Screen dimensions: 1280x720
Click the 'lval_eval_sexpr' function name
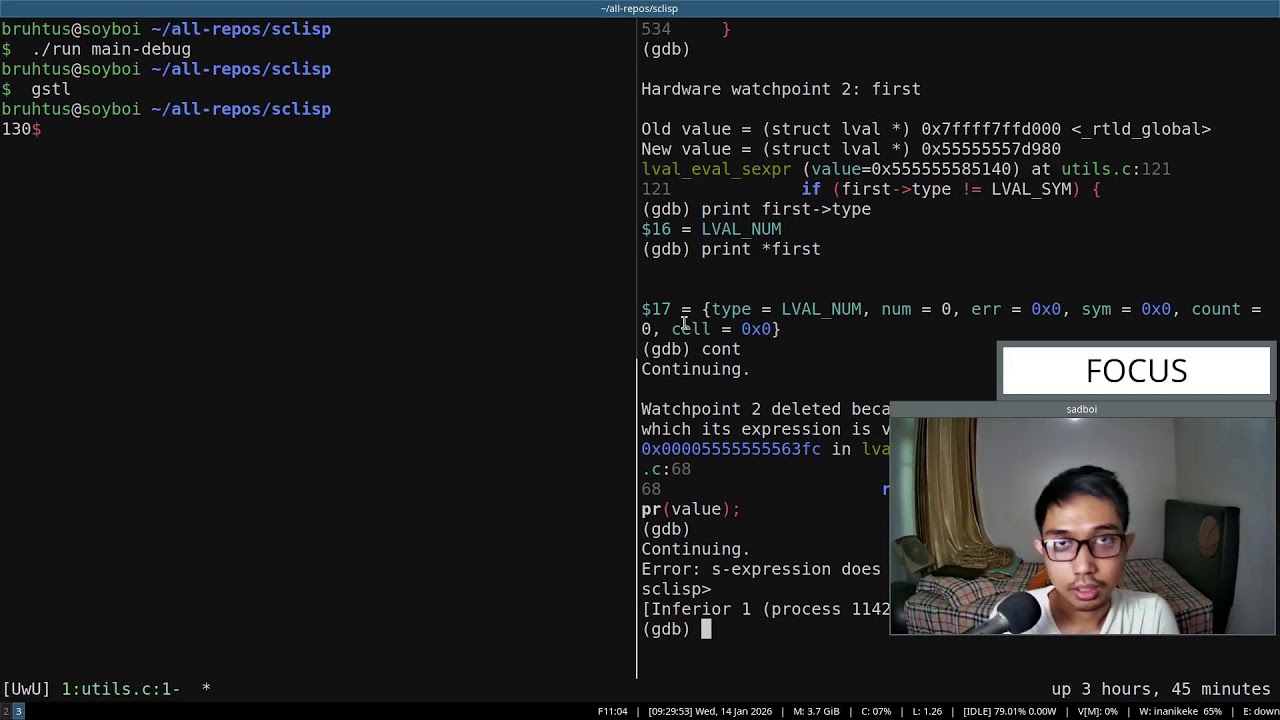pyautogui.click(x=716, y=169)
